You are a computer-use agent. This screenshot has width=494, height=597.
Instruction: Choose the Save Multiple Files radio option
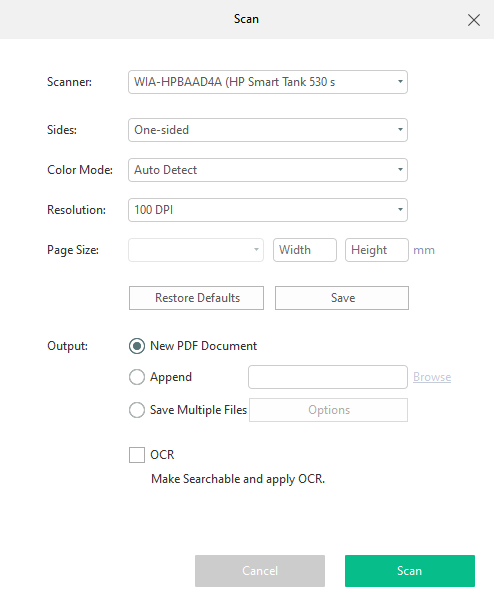137,410
